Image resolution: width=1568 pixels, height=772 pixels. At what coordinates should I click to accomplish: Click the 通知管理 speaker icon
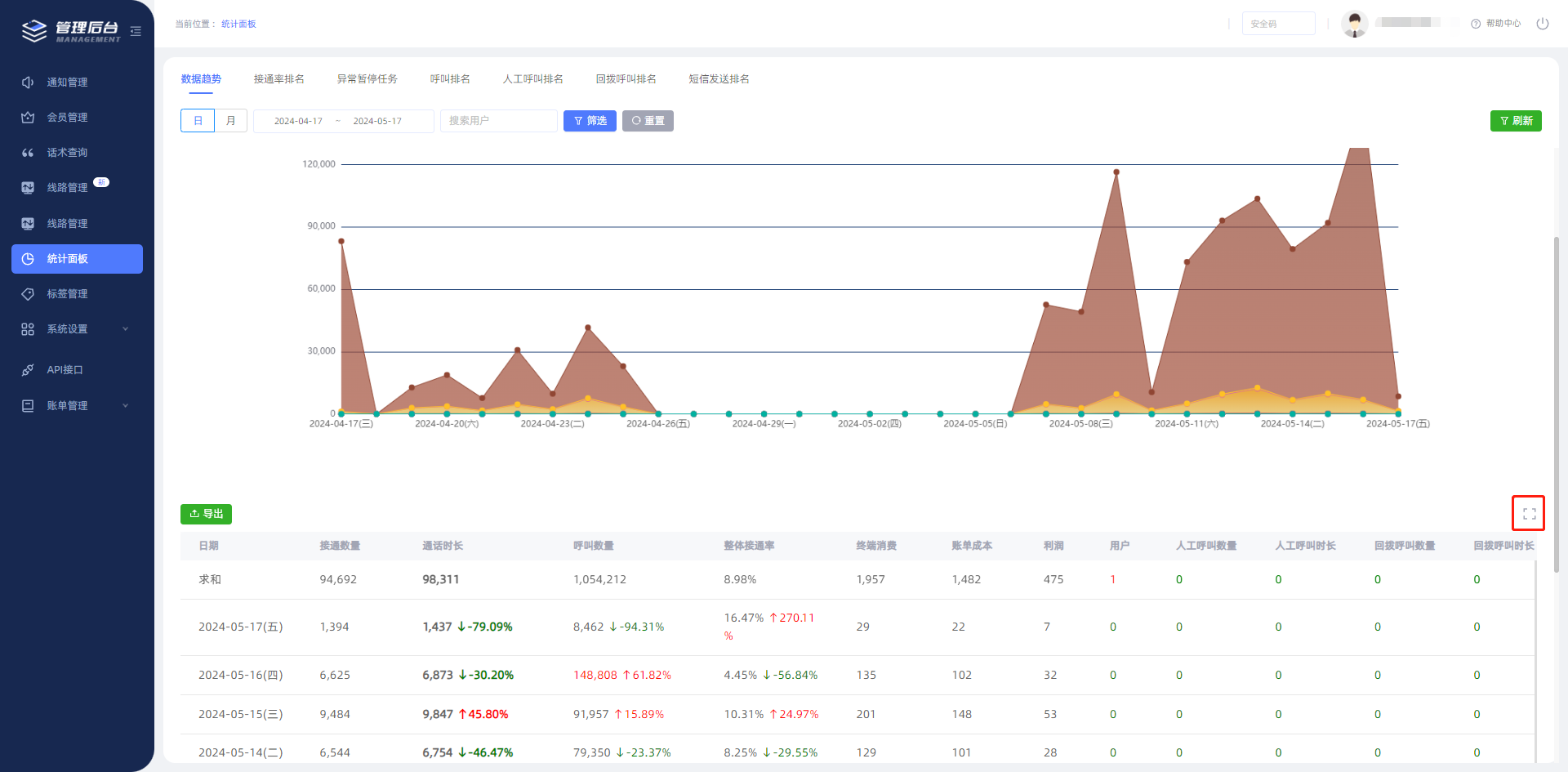tap(28, 83)
